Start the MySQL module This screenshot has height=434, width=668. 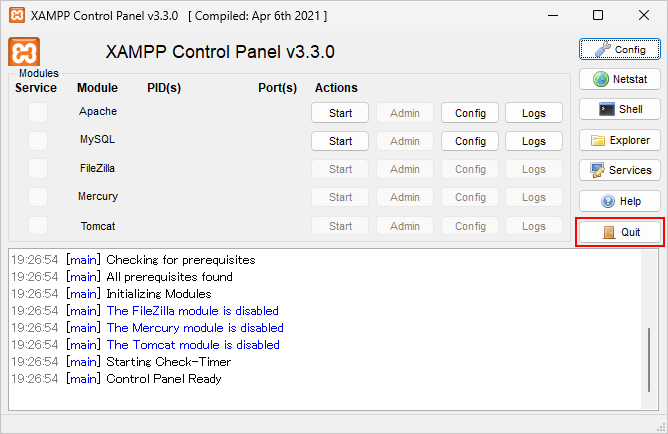click(x=340, y=141)
